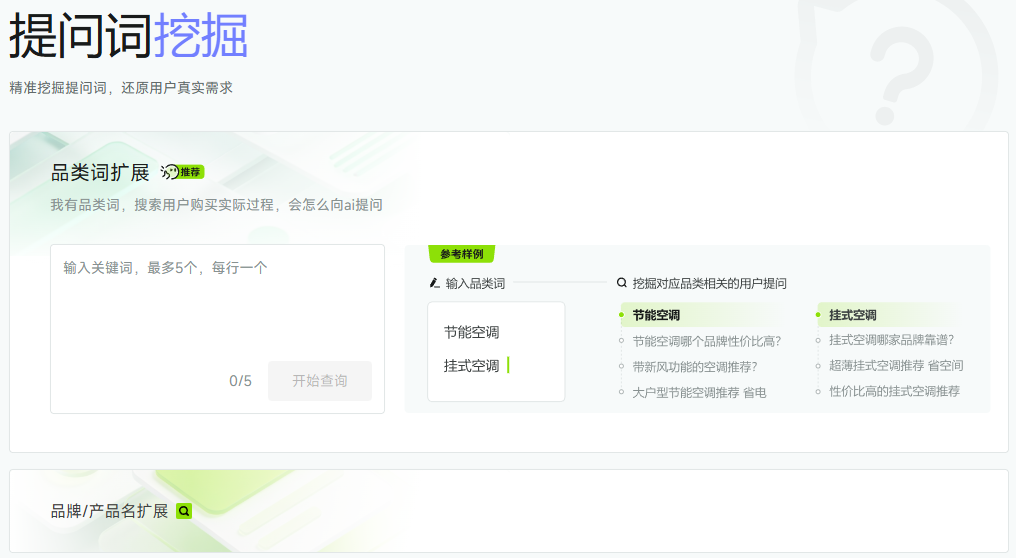Click the 品牌/产品名扩展 section heading
Image resolution: width=1016 pixels, height=558 pixels.
[x=110, y=511]
